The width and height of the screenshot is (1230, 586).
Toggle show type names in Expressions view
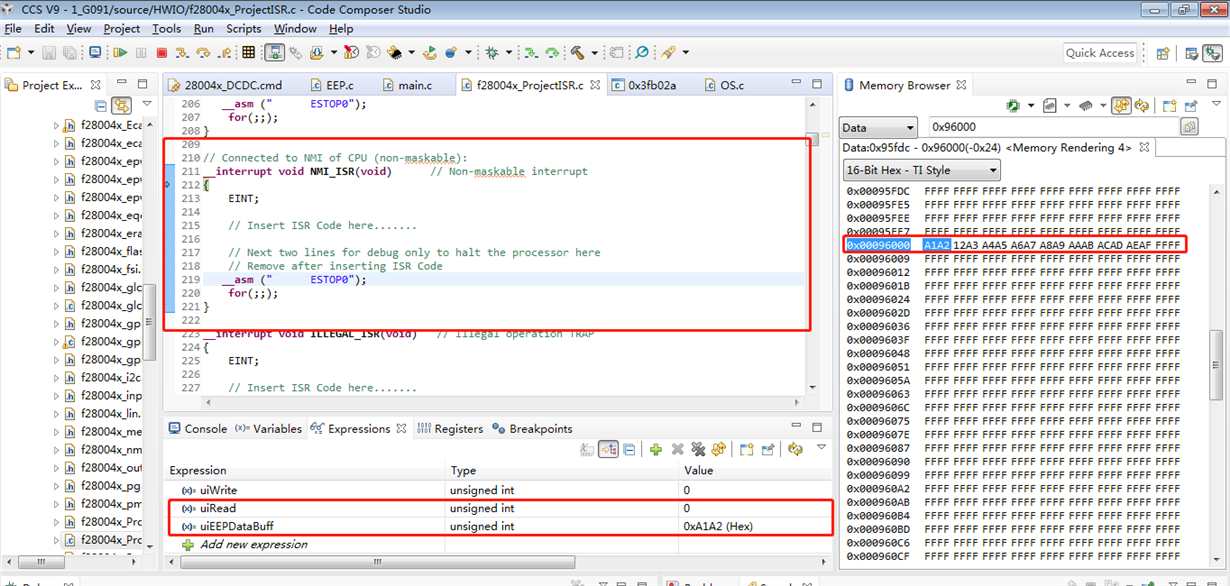587,450
